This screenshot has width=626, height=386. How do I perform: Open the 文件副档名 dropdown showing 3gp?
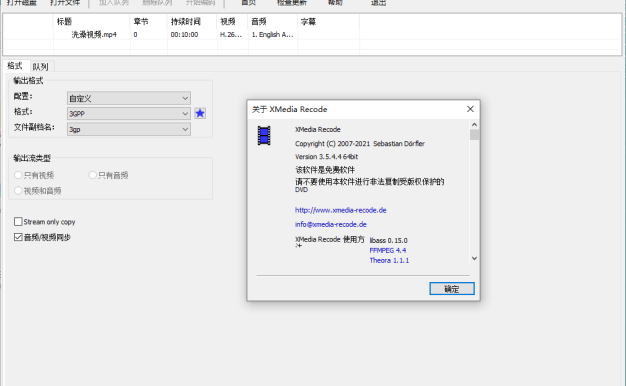tap(129, 129)
